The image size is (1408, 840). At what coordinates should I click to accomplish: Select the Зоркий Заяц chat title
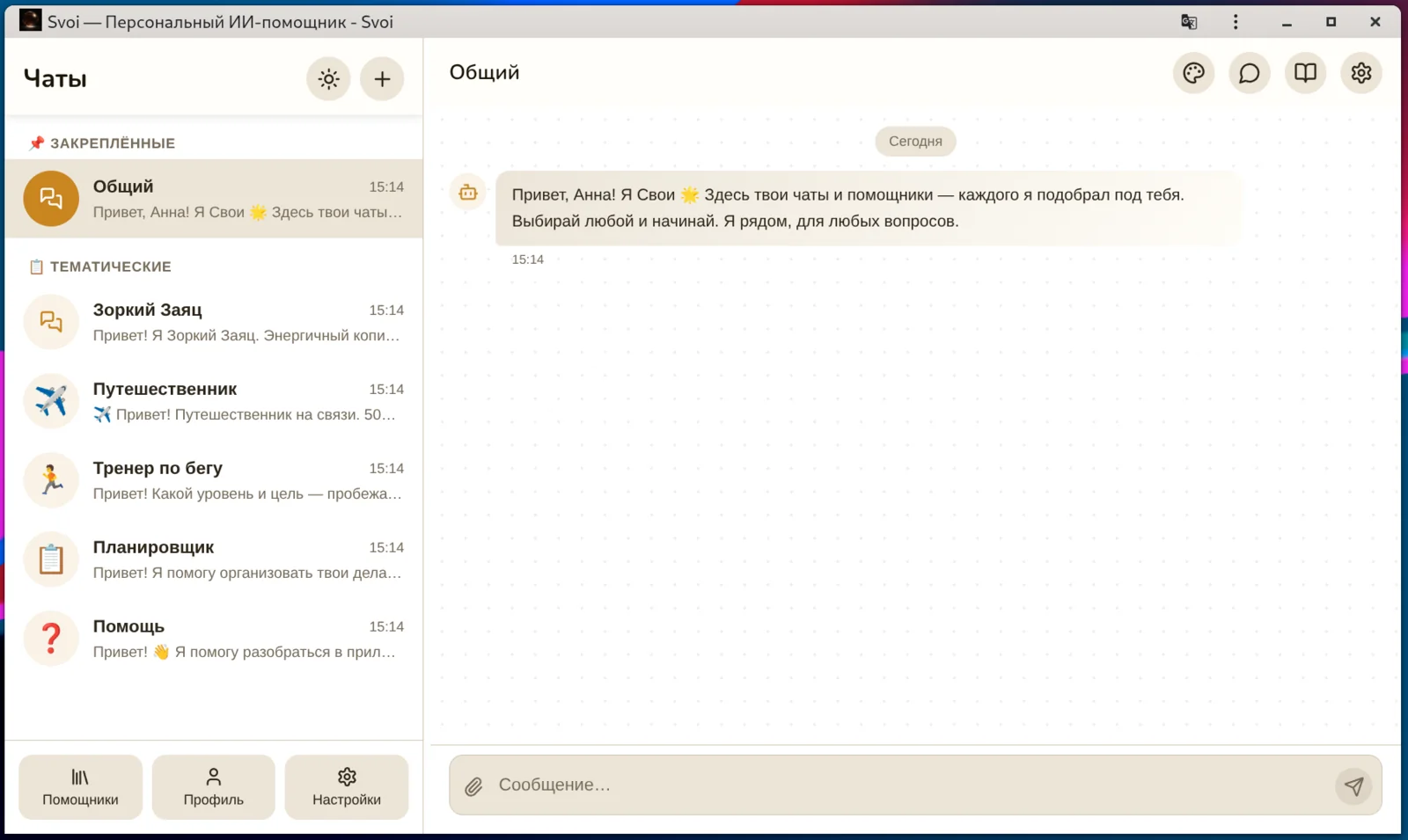click(x=148, y=310)
